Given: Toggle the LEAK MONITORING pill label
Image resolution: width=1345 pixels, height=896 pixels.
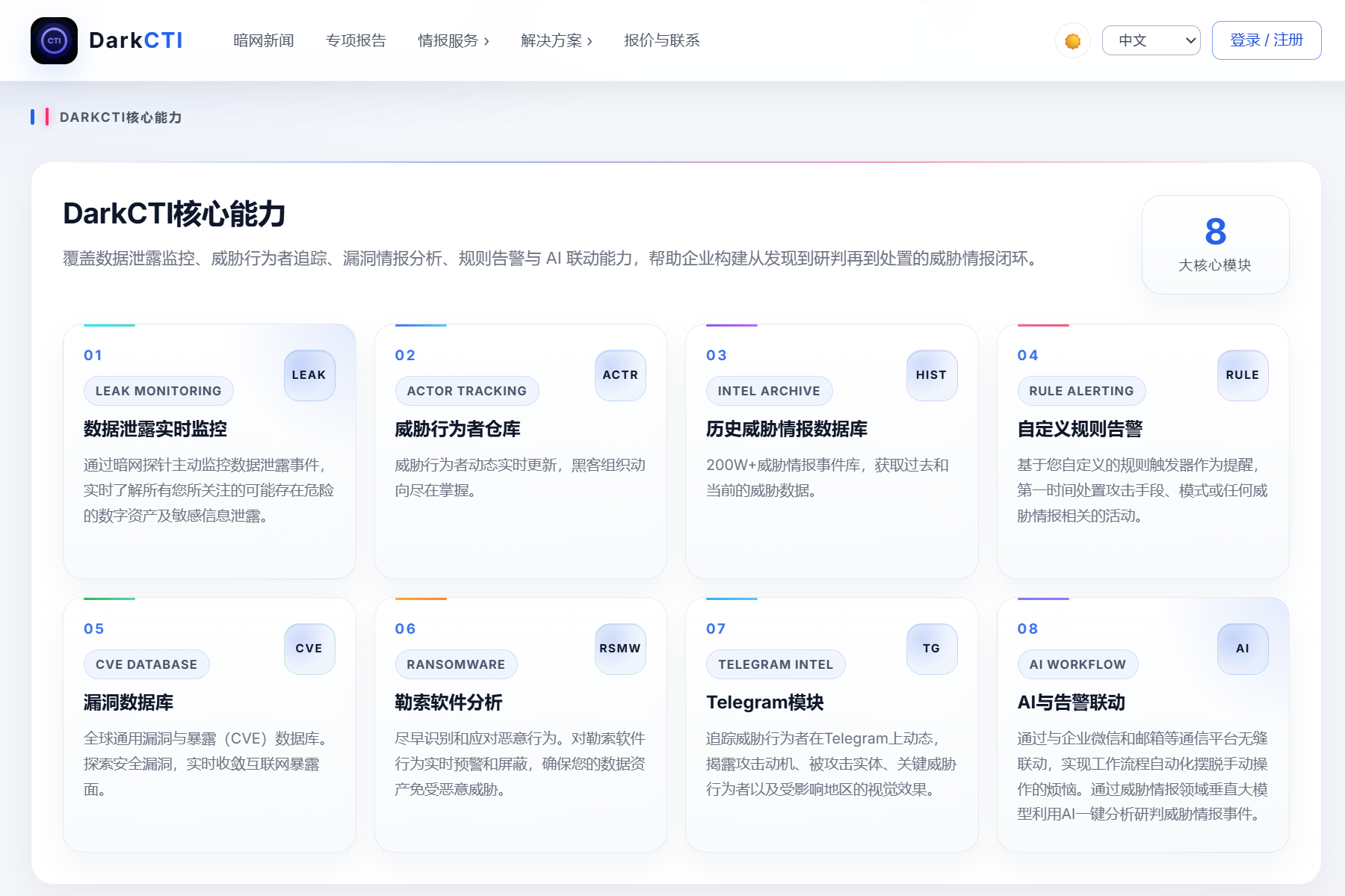Looking at the screenshot, I should (158, 390).
